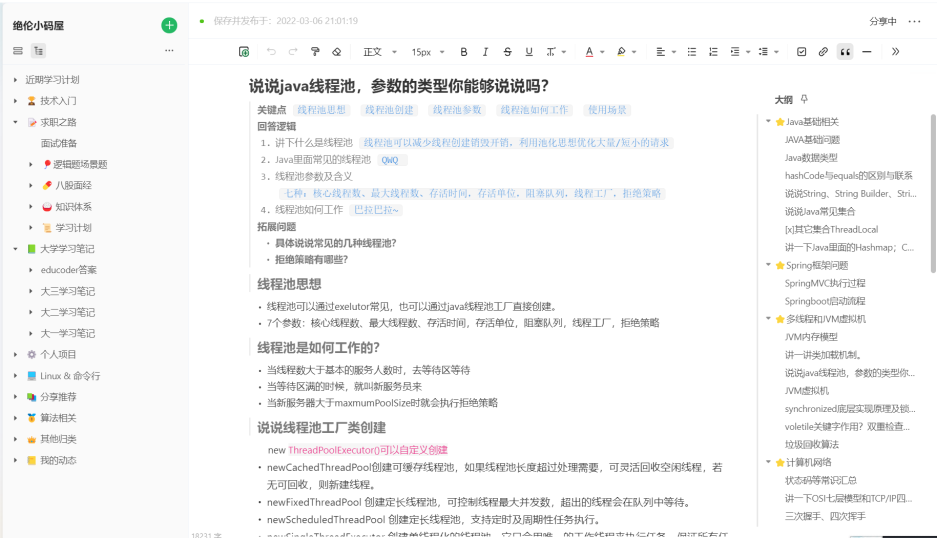
Task: Click the 分享中 share button
Action: point(882,21)
